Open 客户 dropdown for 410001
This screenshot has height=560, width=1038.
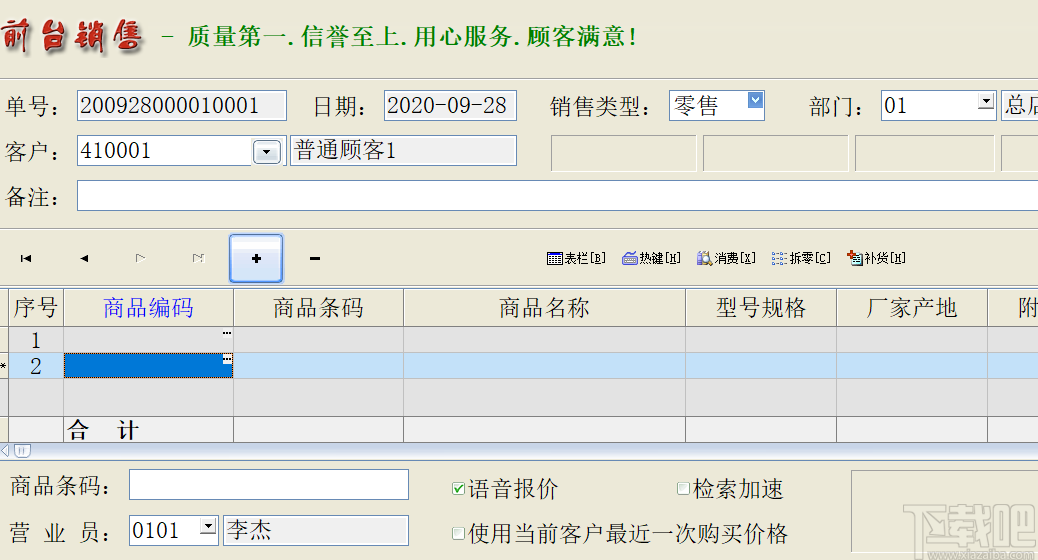pyautogui.click(x=267, y=152)
